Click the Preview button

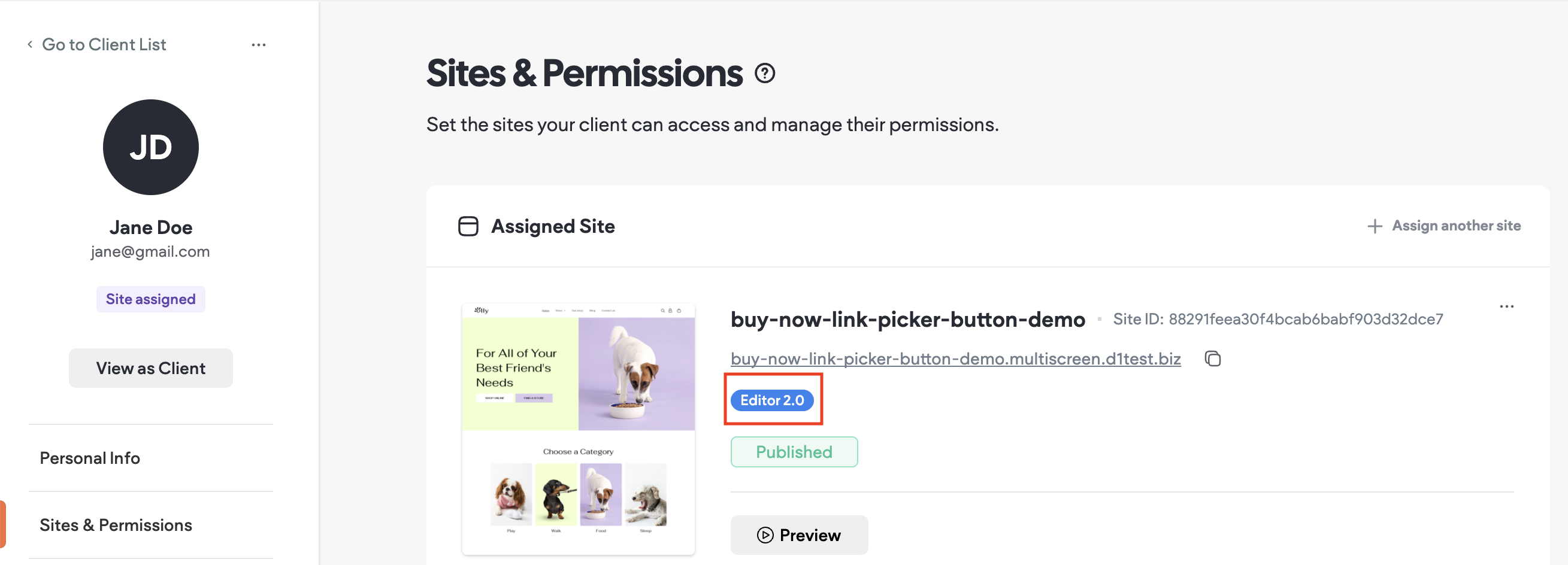(799, 535)
